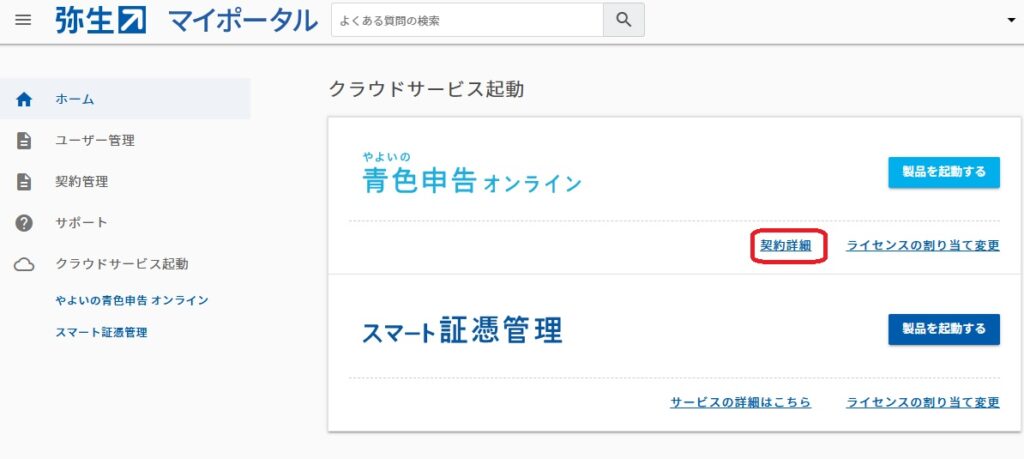The image size is (1024, 459).
Task: Select ホーム in the sidebar menu
Action: [75, 99]
